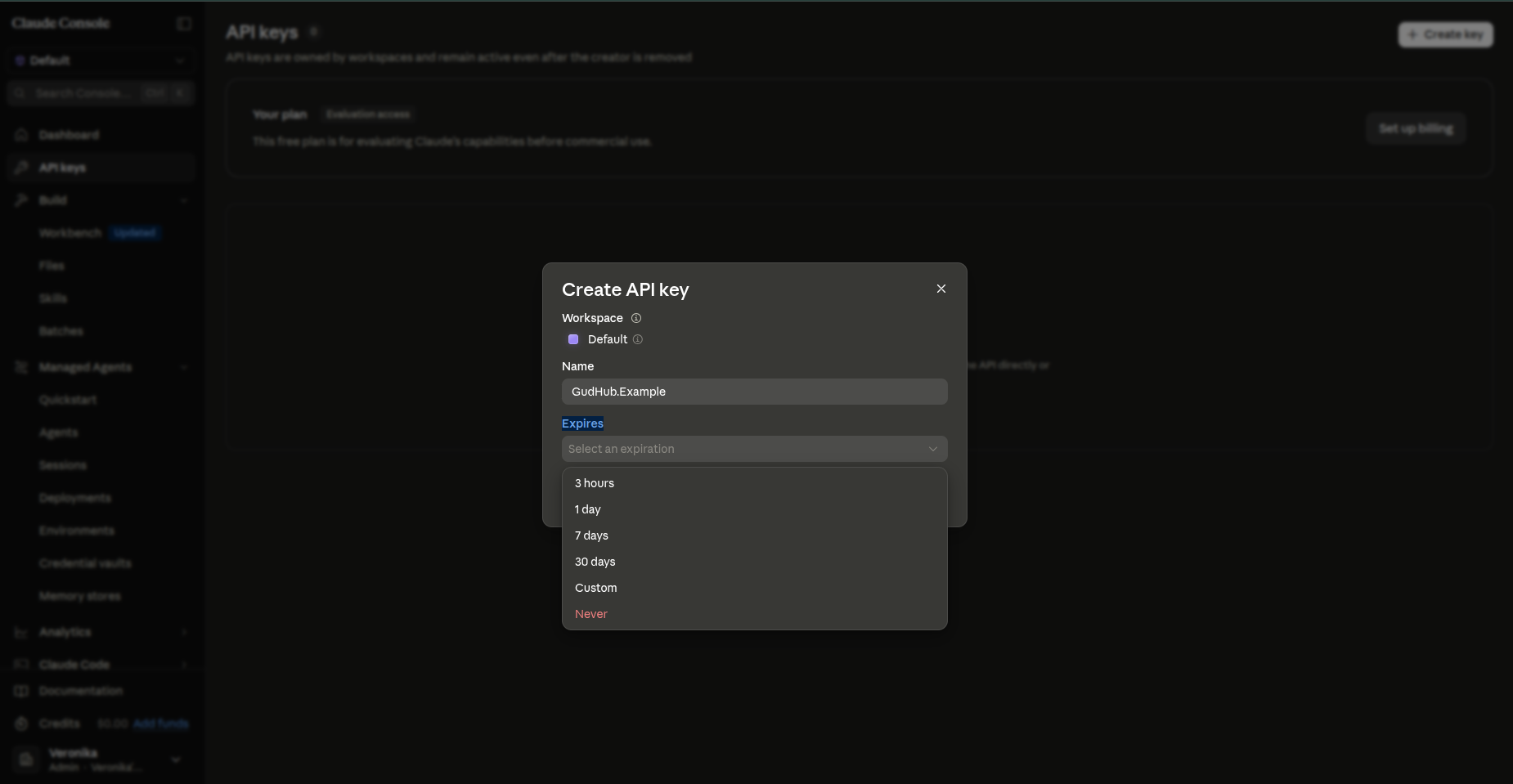Click the API keys key icon

pyautogui.click(x=22, y=168)
